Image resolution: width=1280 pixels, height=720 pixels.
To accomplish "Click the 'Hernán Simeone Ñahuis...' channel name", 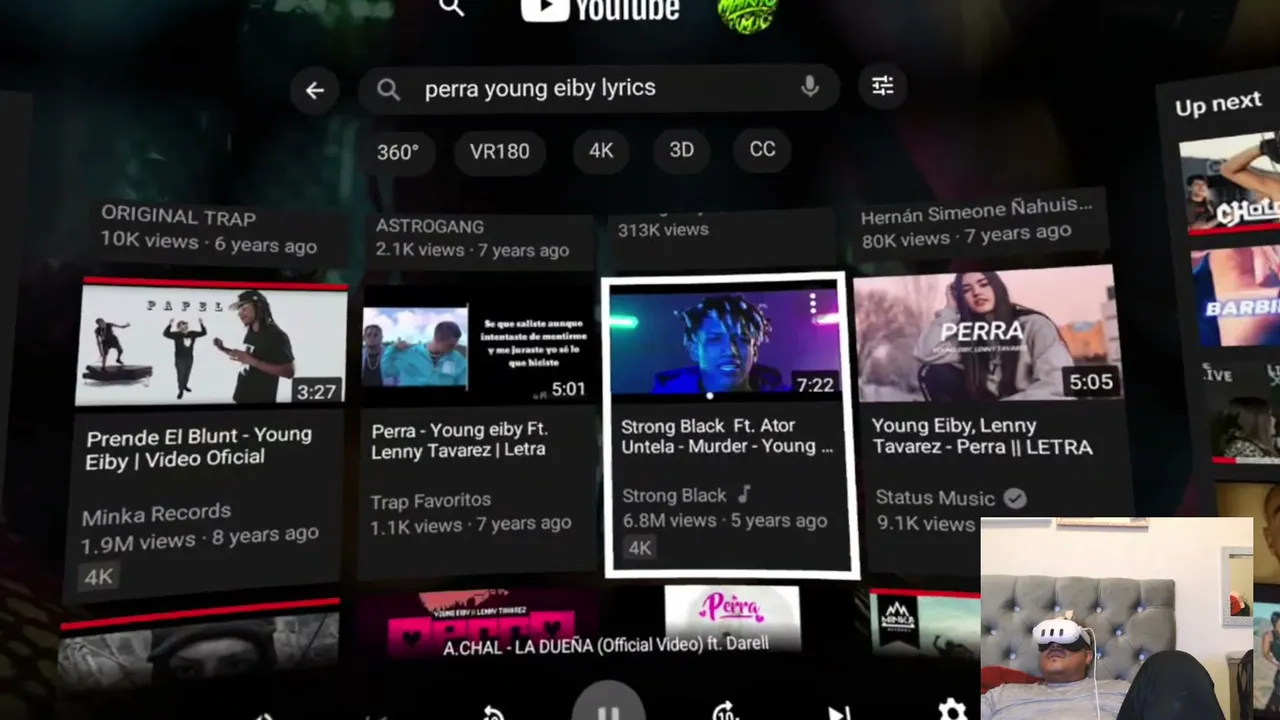I will tap(976, 211).
